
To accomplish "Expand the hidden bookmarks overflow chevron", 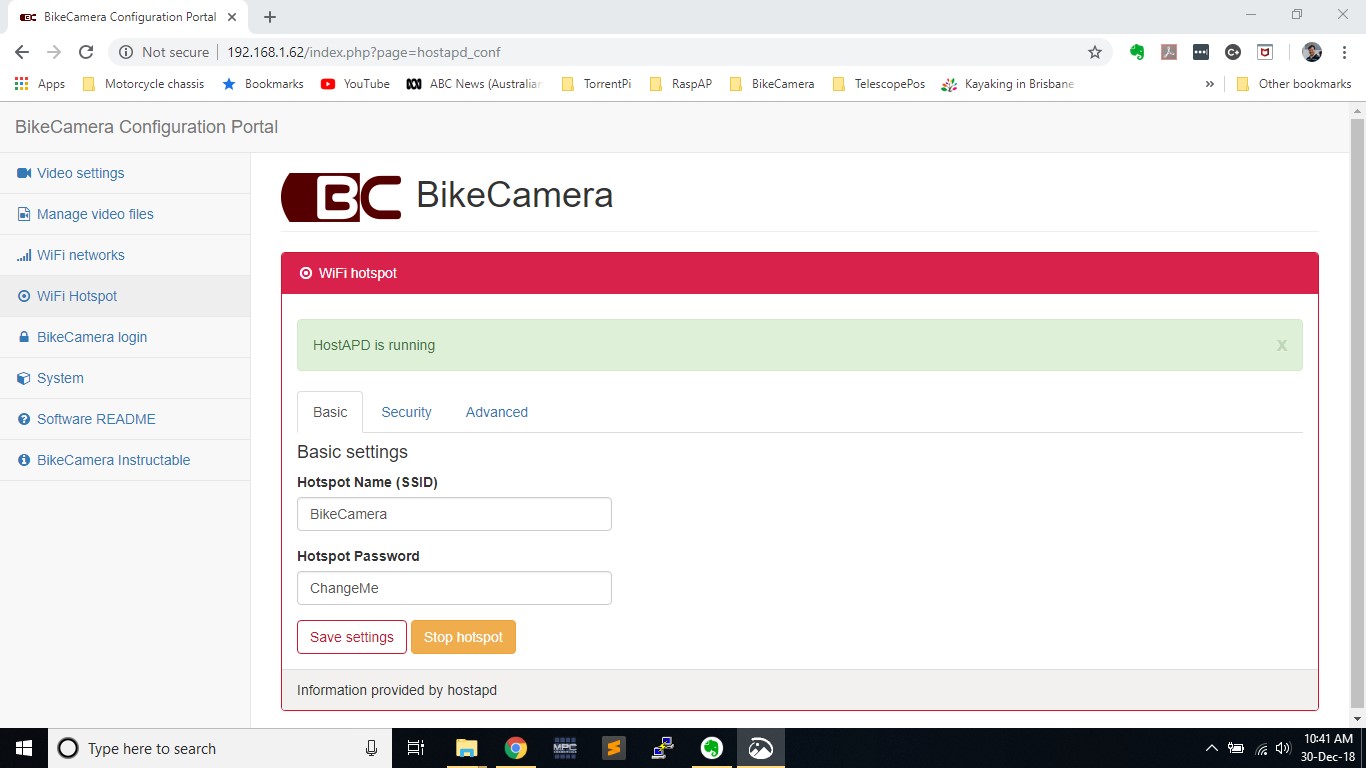I will tap(1210, 84).
